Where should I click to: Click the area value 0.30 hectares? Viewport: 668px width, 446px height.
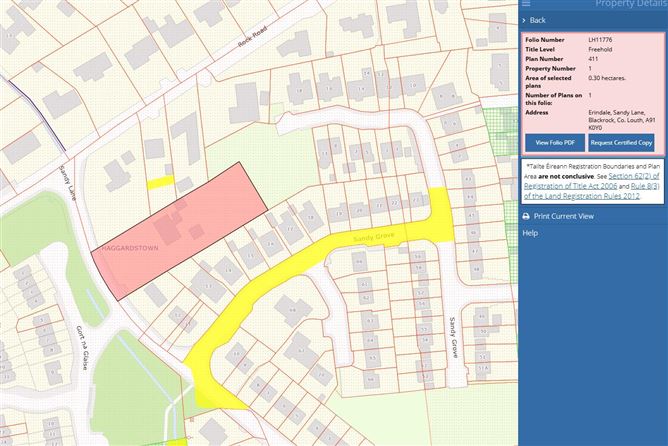point(610,77)
